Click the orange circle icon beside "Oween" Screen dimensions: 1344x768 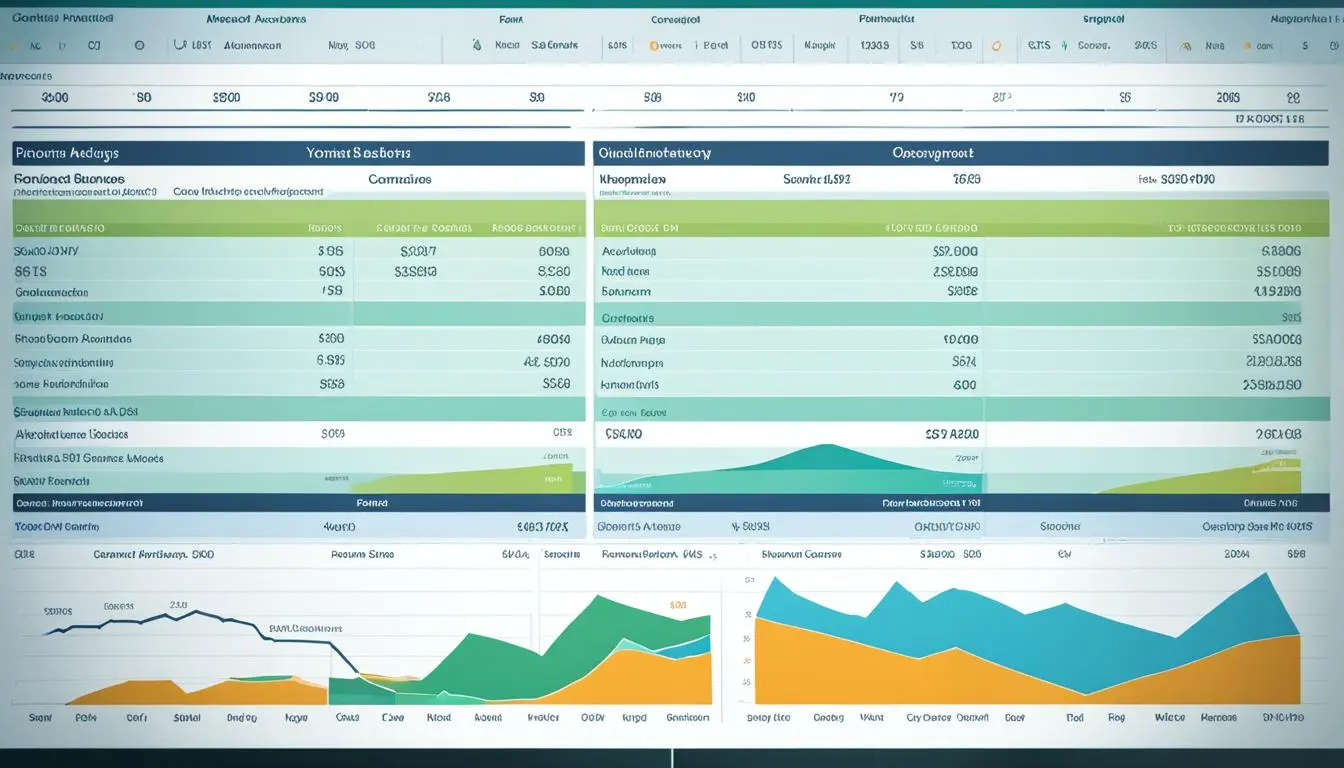(654, 45)
